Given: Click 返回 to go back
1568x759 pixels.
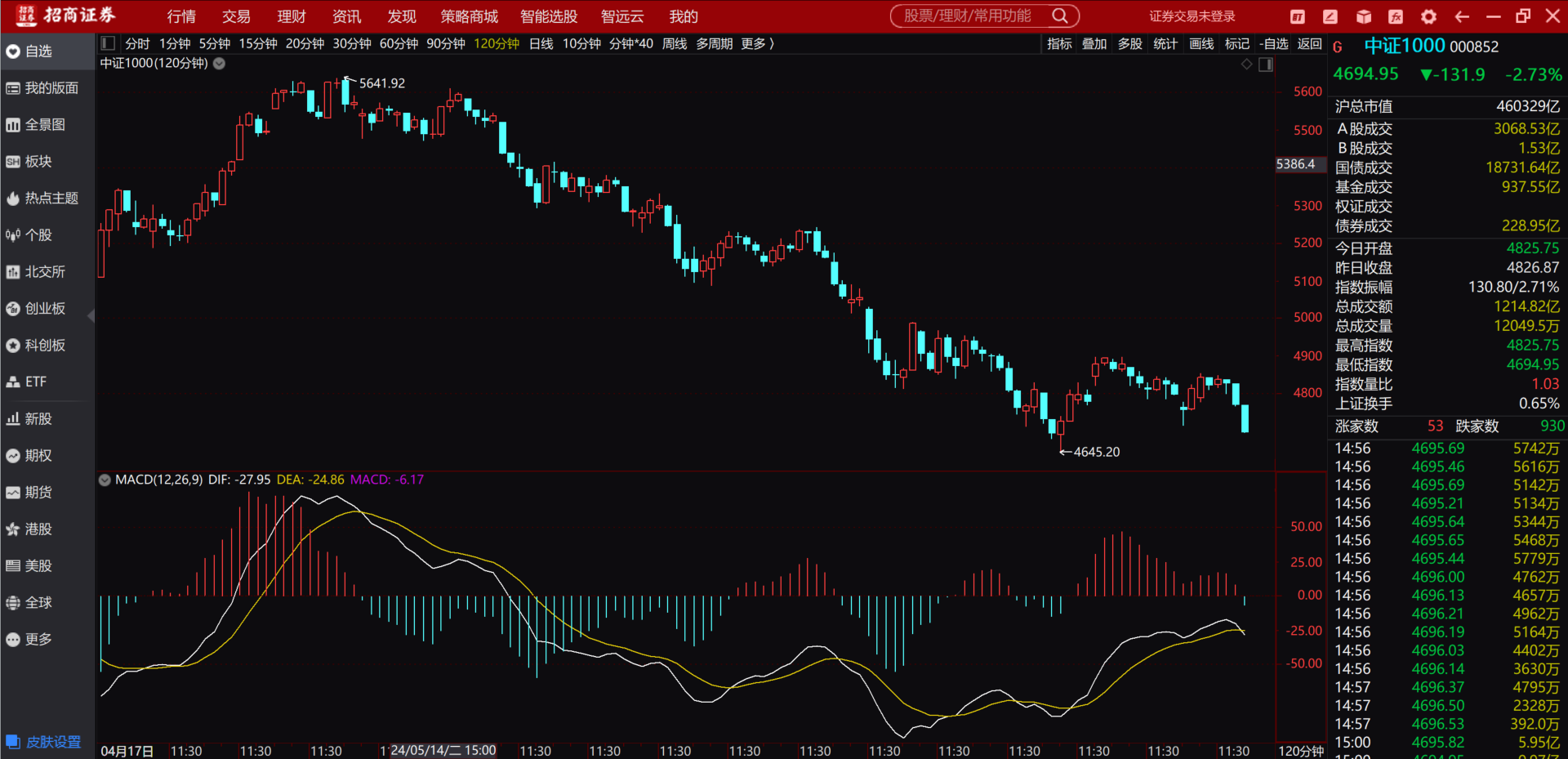Looking at the screenshot, I should 1309,43.
